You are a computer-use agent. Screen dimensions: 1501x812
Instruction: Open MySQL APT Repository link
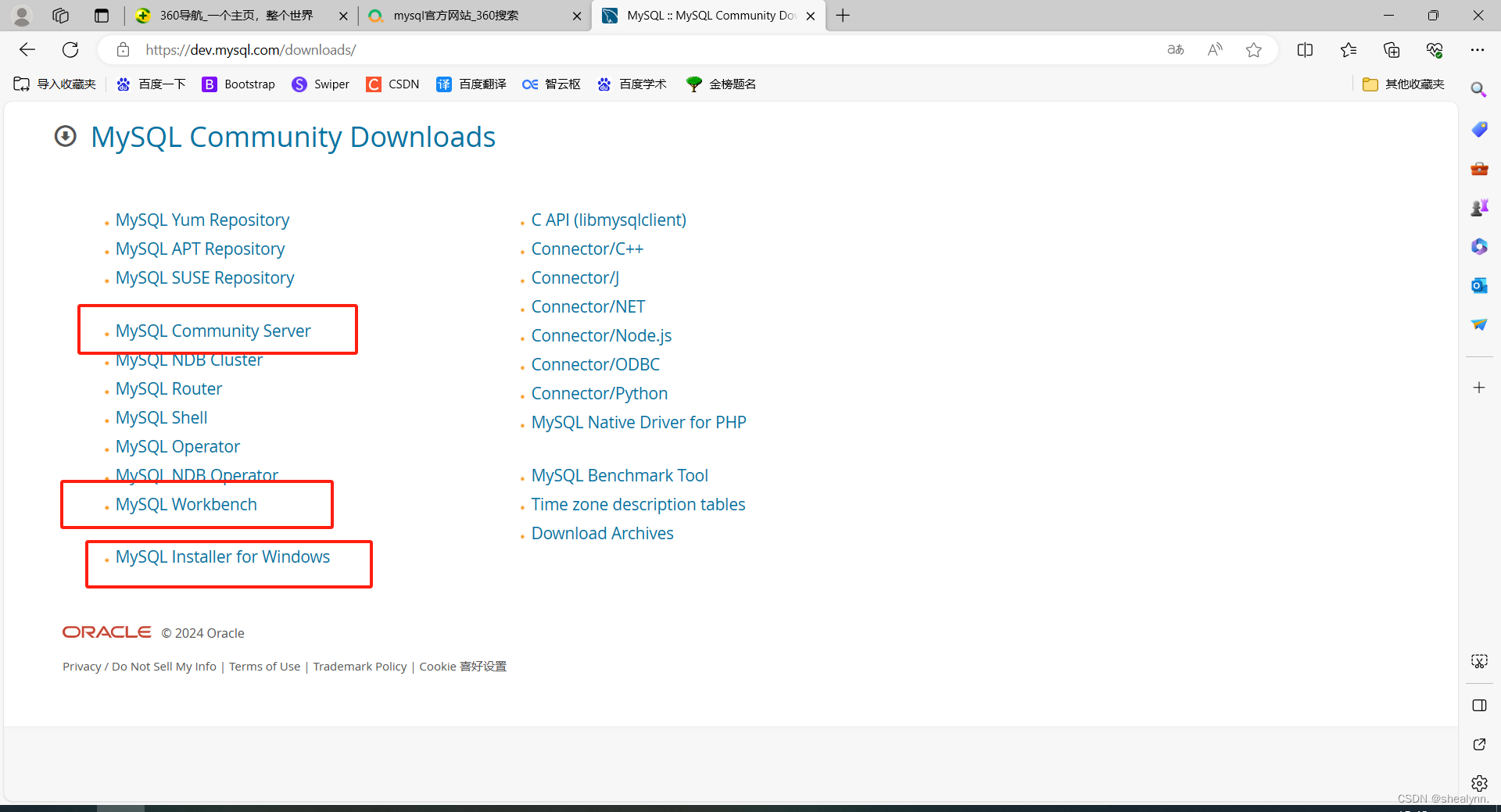tap(200, 249)
